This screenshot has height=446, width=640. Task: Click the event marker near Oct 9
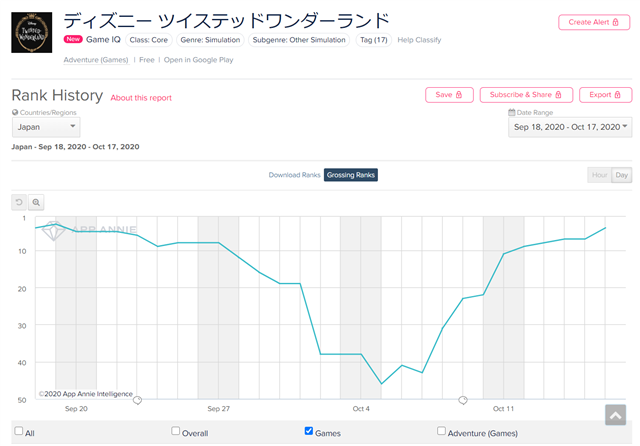pyautogui.click(x=462, y=400)
